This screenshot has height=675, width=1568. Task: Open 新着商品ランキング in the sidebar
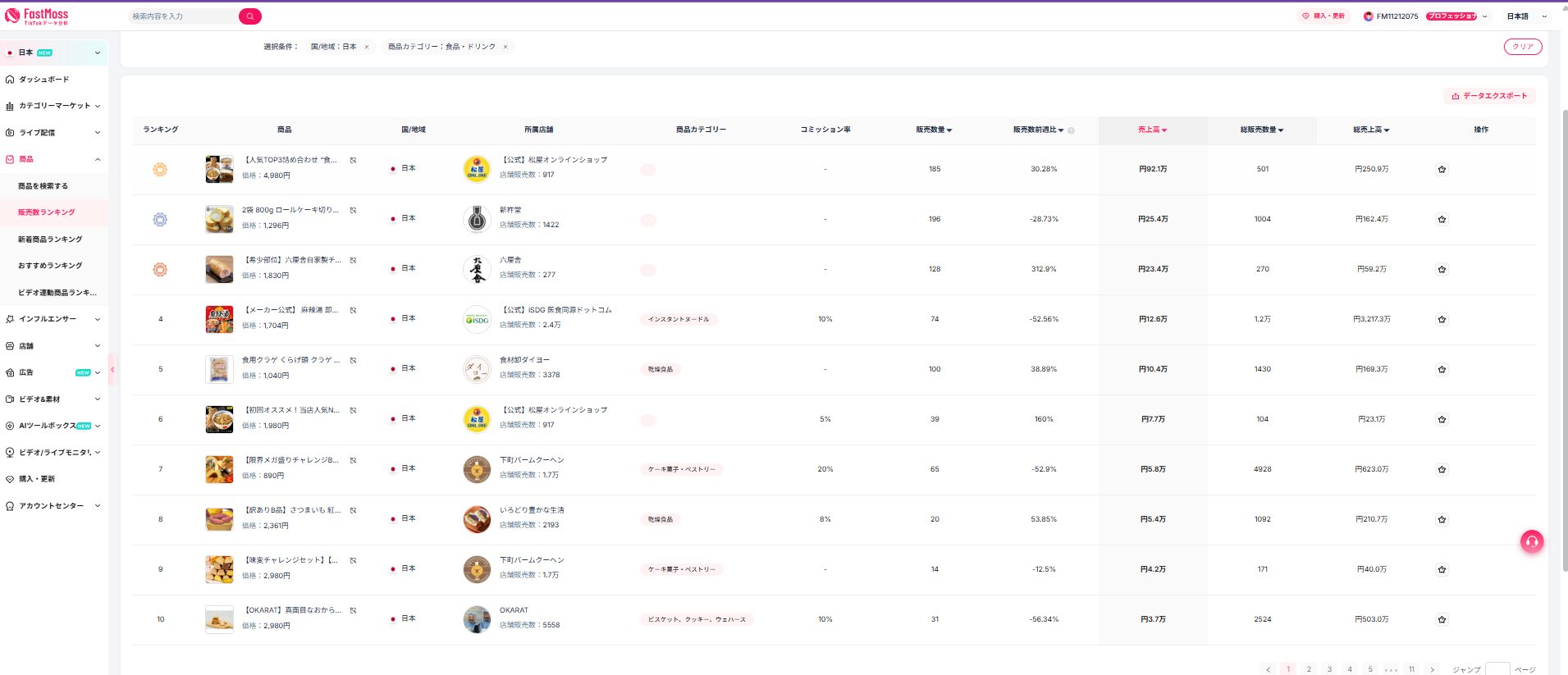pyautogui.click(x=50, y=239)
